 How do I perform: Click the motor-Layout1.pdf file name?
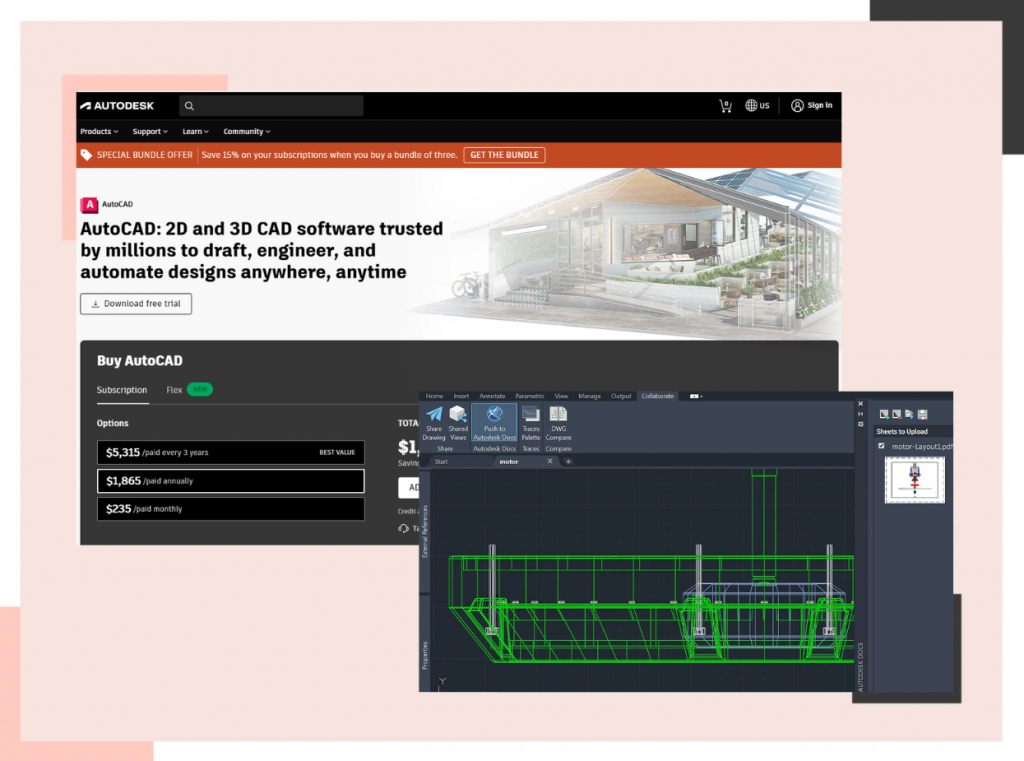[x=921, y=446]
